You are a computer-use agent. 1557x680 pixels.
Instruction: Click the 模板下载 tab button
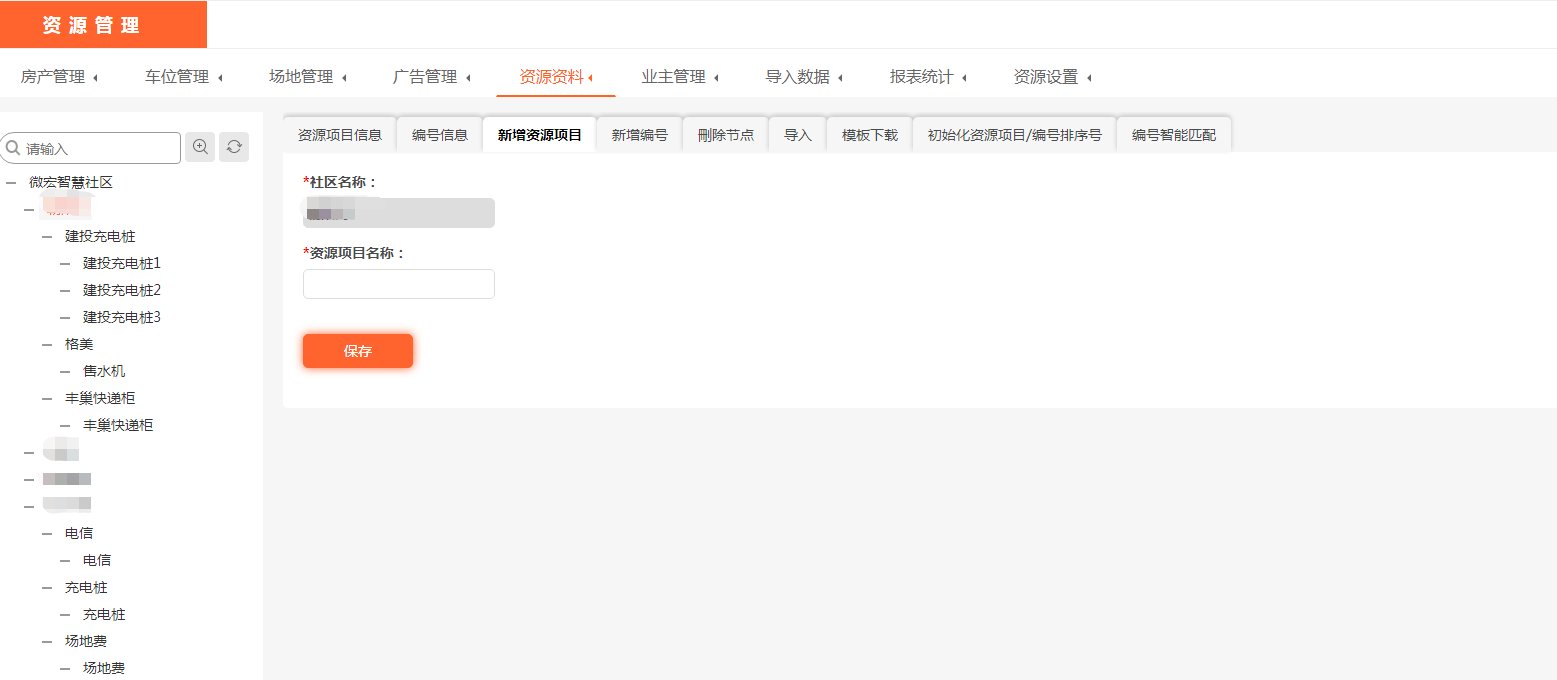870,135
